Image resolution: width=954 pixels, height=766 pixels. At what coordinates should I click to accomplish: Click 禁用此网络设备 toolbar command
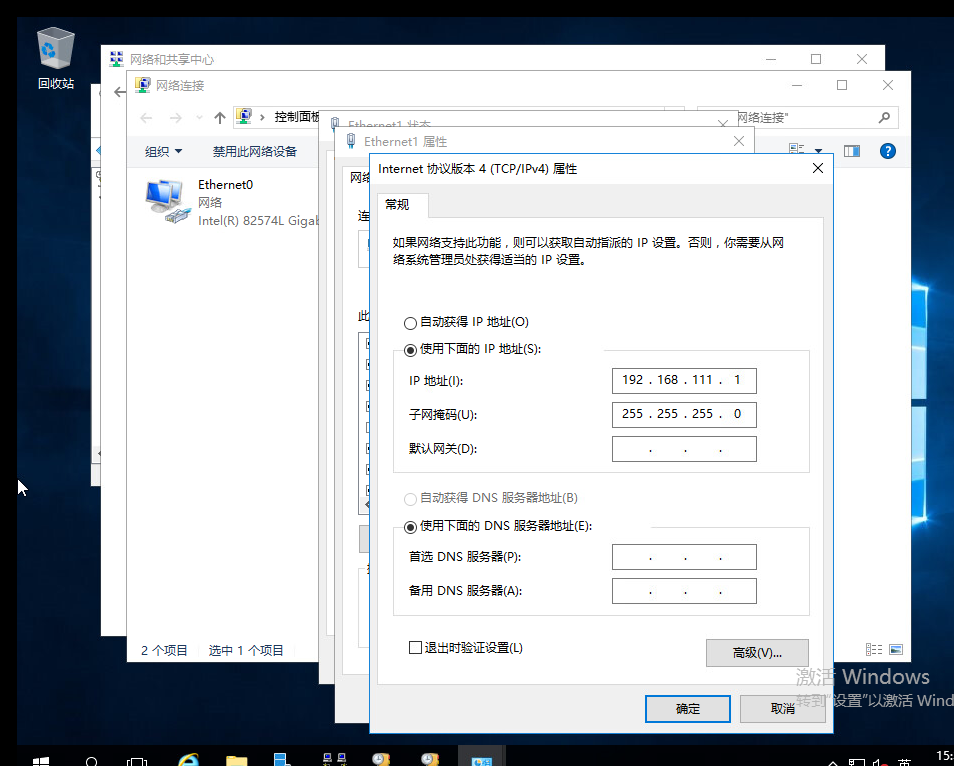pyautogui.click(x=254, y=151)
